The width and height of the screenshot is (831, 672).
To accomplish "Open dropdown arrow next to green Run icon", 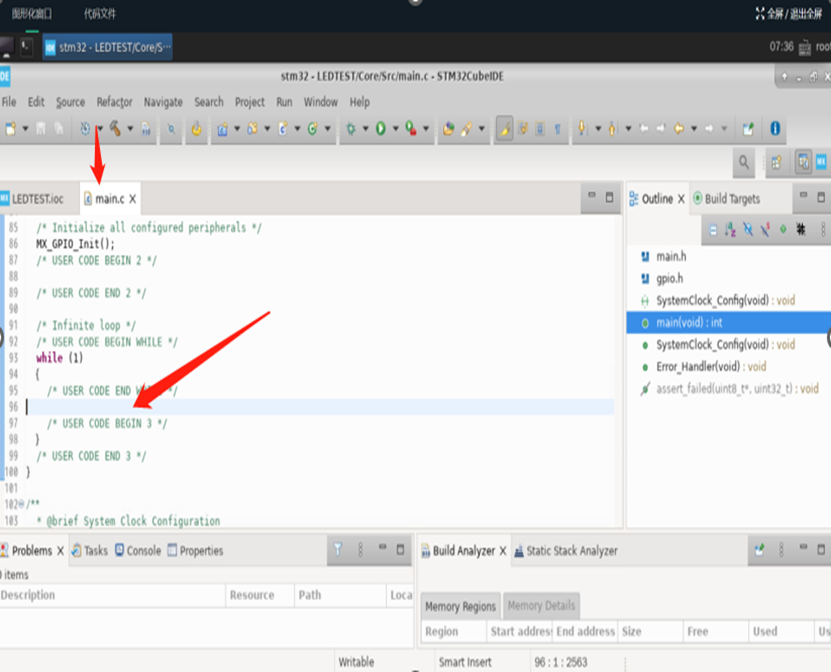I will [x=395, y=129].
